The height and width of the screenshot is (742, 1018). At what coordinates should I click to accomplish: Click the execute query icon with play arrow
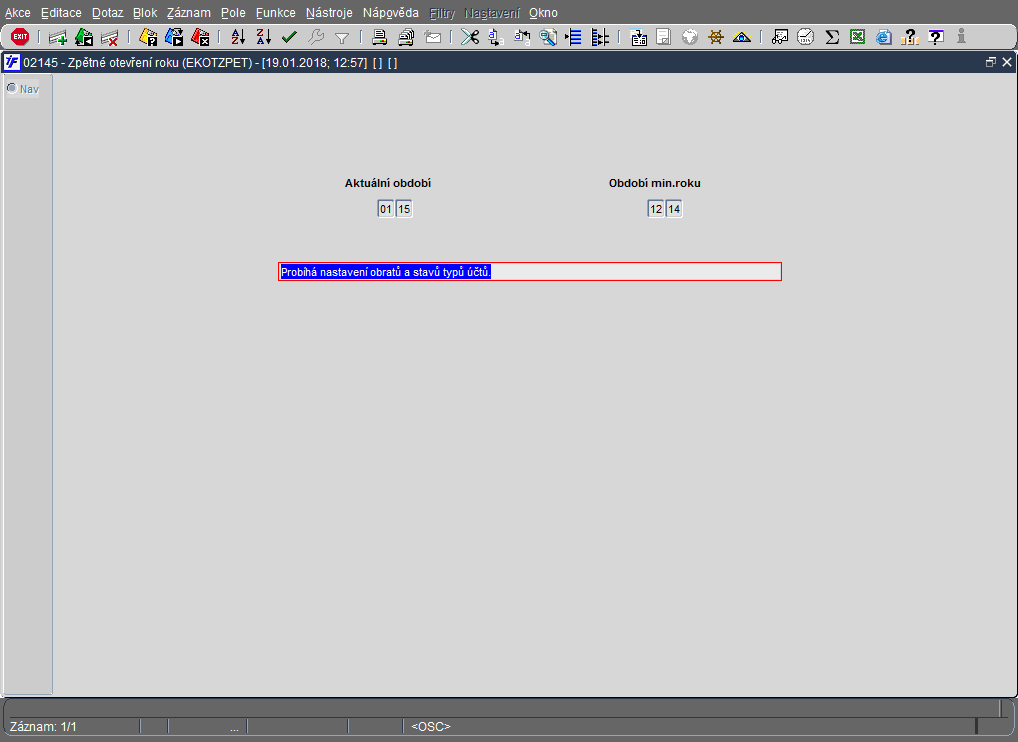pos(174,37)
